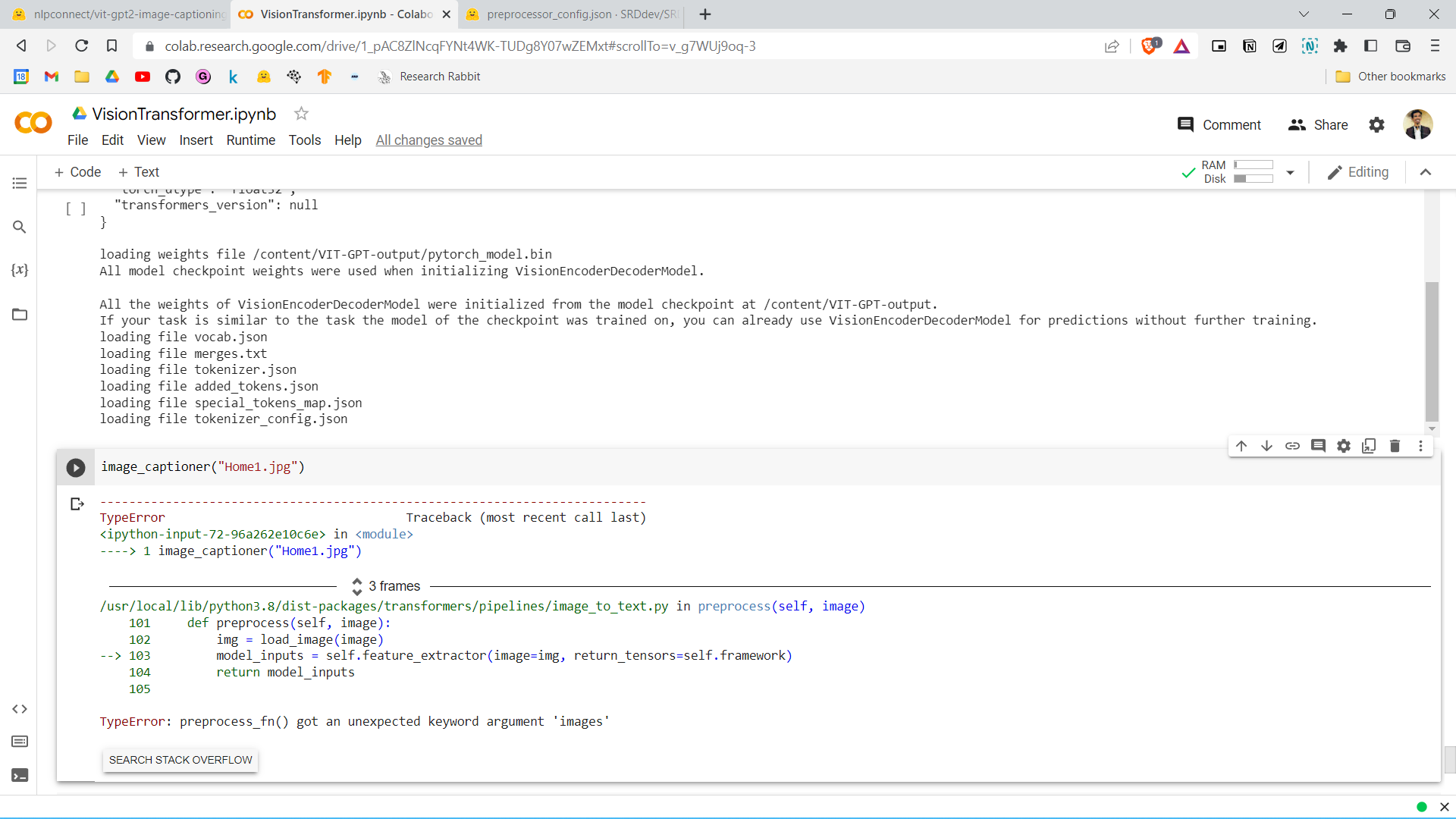Open GitHub bookmark

point(173,77)
